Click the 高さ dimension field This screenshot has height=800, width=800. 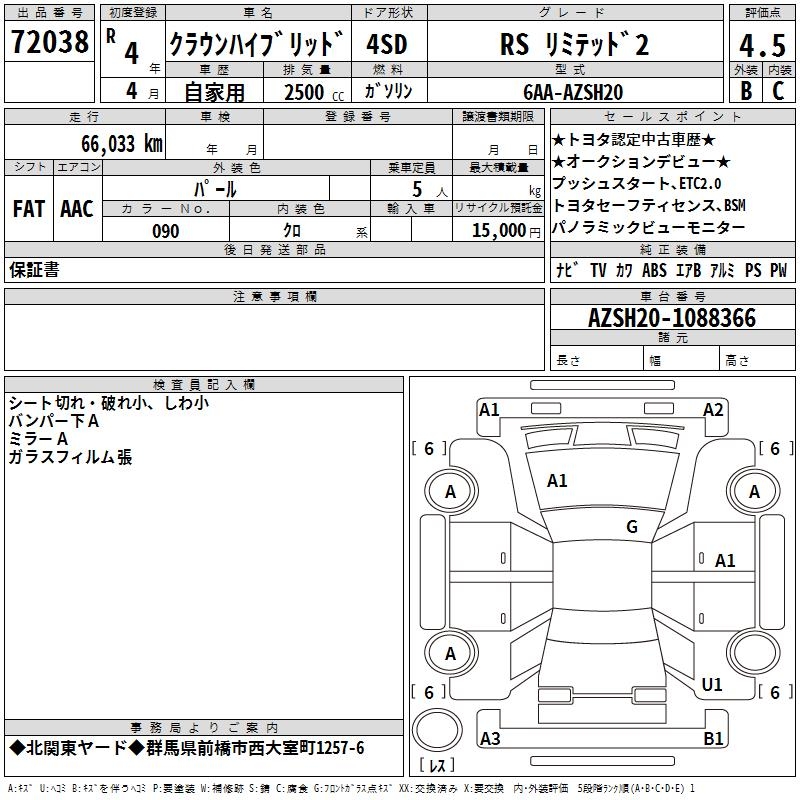click(757, 360)
